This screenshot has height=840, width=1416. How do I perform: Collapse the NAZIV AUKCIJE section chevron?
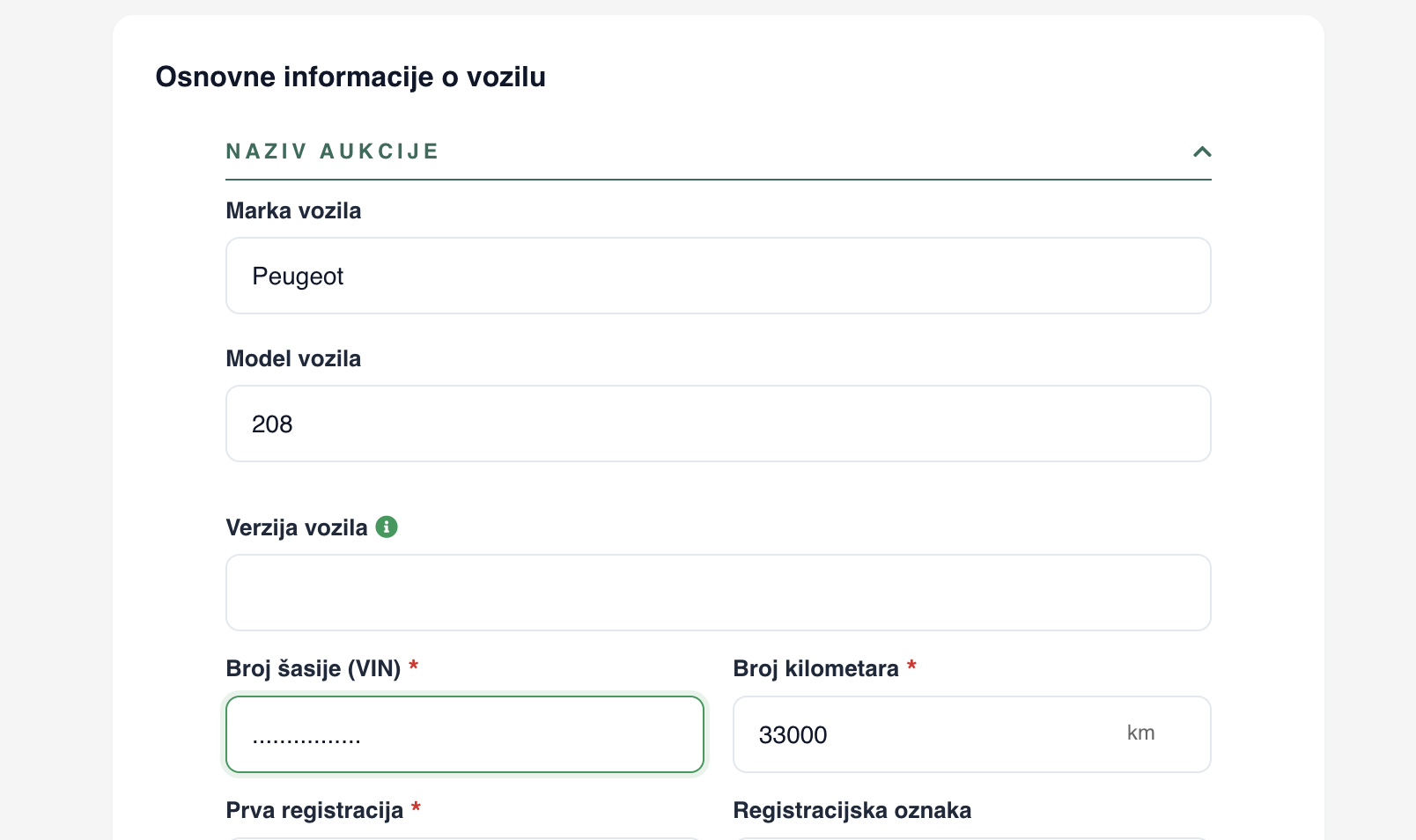(1202, 151)
